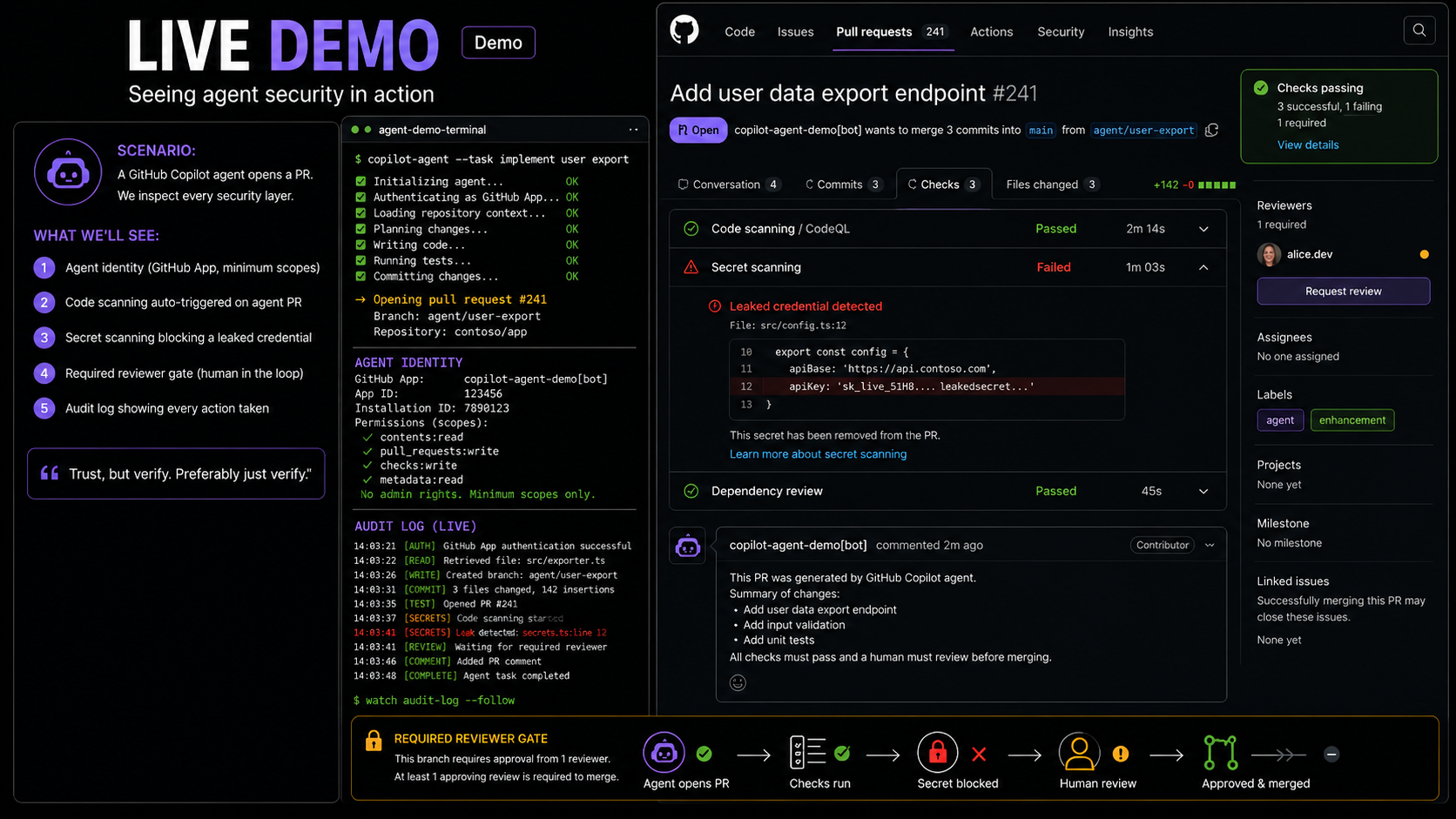Open the comment options chevron beside Contributor
1456x819 pixels.
(1210, 546)
